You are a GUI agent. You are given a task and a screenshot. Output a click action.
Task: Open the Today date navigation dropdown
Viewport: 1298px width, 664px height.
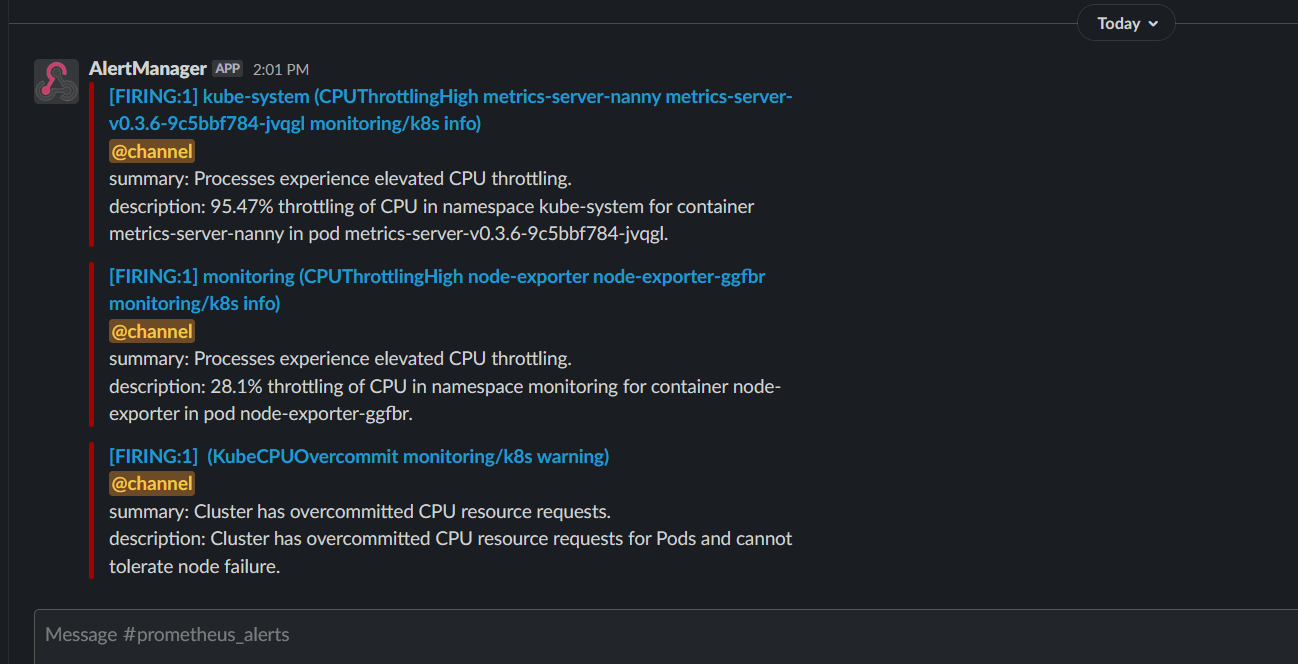point(1125,22)
